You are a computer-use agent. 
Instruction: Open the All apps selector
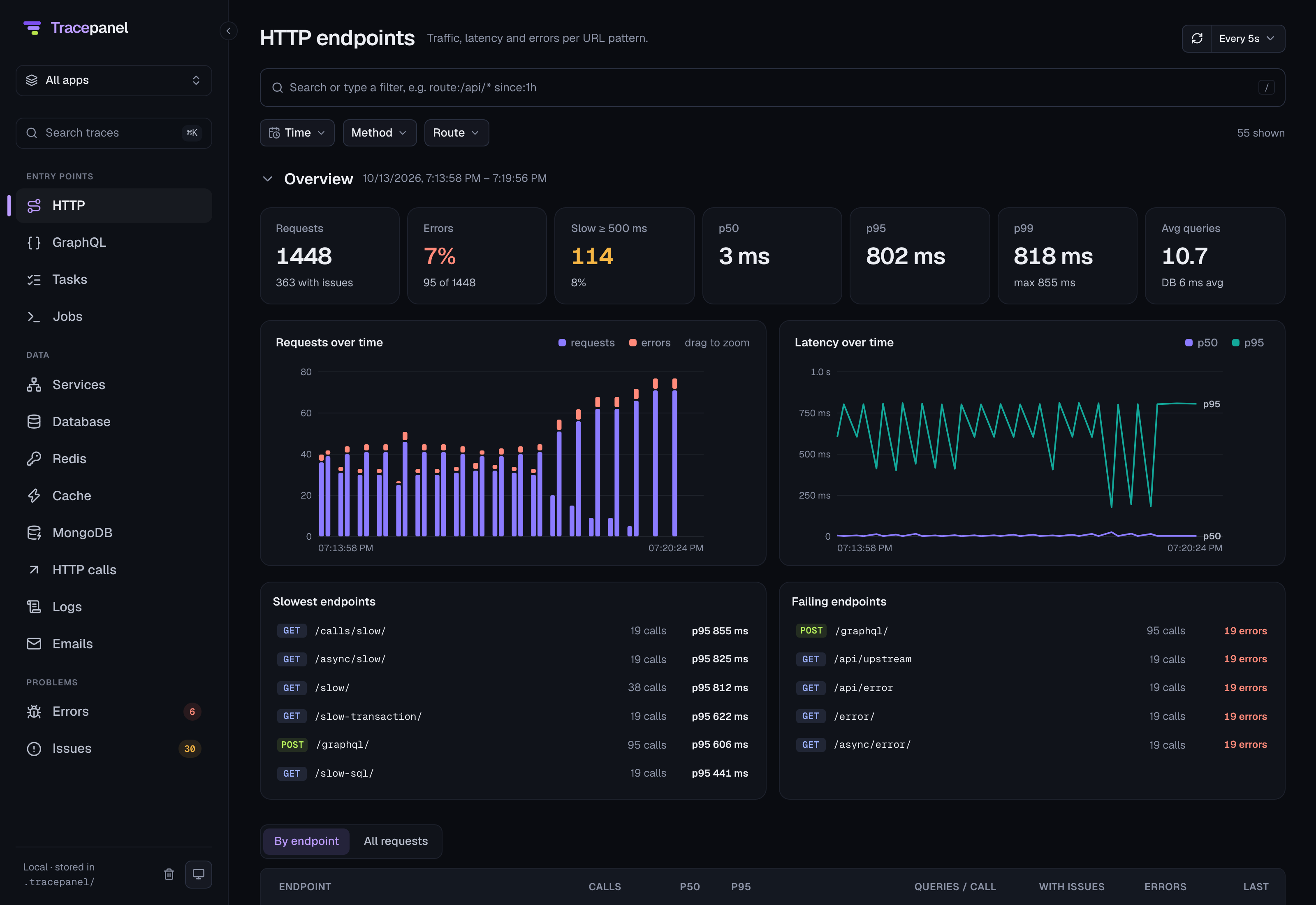pos(114,81)
